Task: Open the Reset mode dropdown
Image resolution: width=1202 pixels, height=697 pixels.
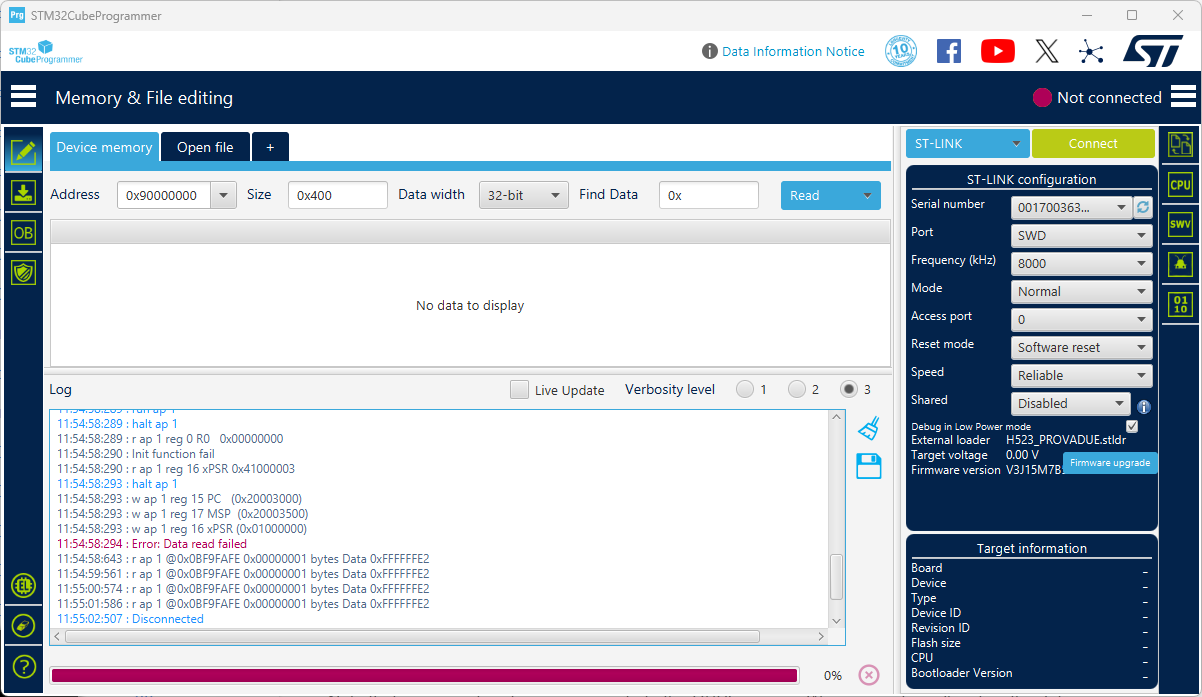Action: pos(1081,347)
